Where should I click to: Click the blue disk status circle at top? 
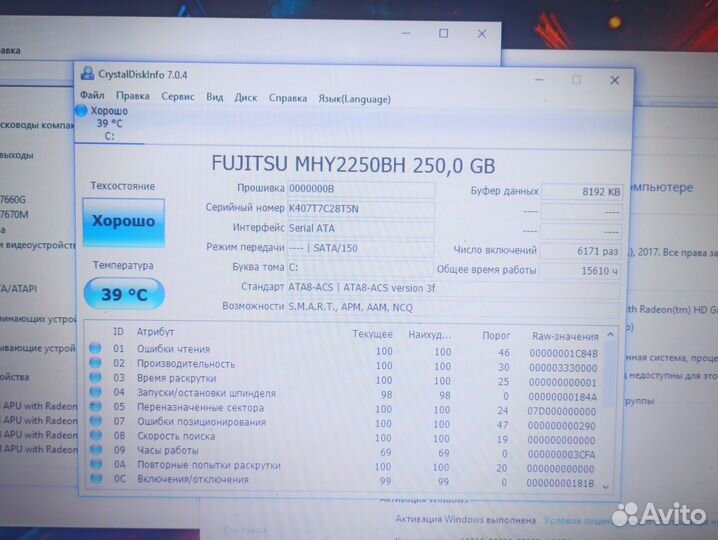(x=81, y=110)
